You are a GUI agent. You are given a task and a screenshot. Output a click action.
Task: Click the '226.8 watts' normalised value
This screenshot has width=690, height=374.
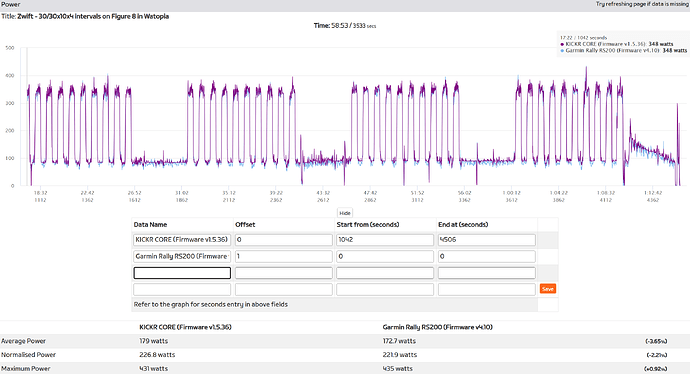click(x=157, y=355)
